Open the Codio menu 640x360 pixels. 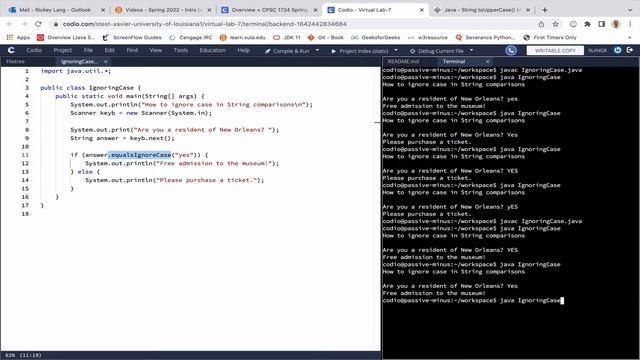tap(34, 50)
